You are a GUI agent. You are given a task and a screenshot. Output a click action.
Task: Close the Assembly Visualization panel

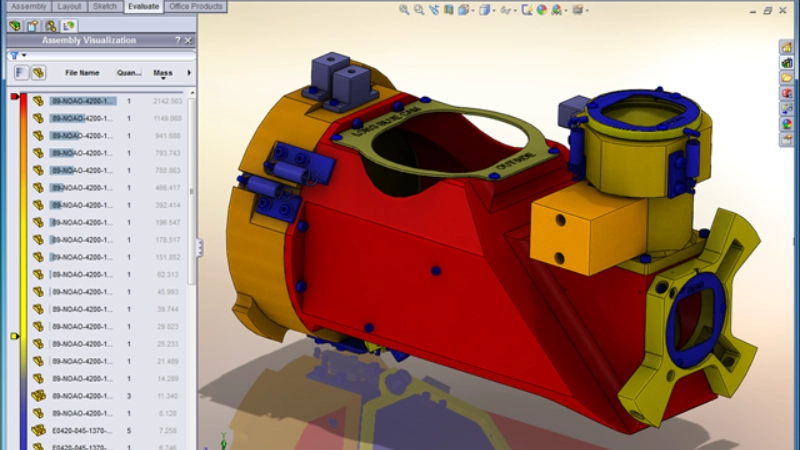(x=189, y=41)
